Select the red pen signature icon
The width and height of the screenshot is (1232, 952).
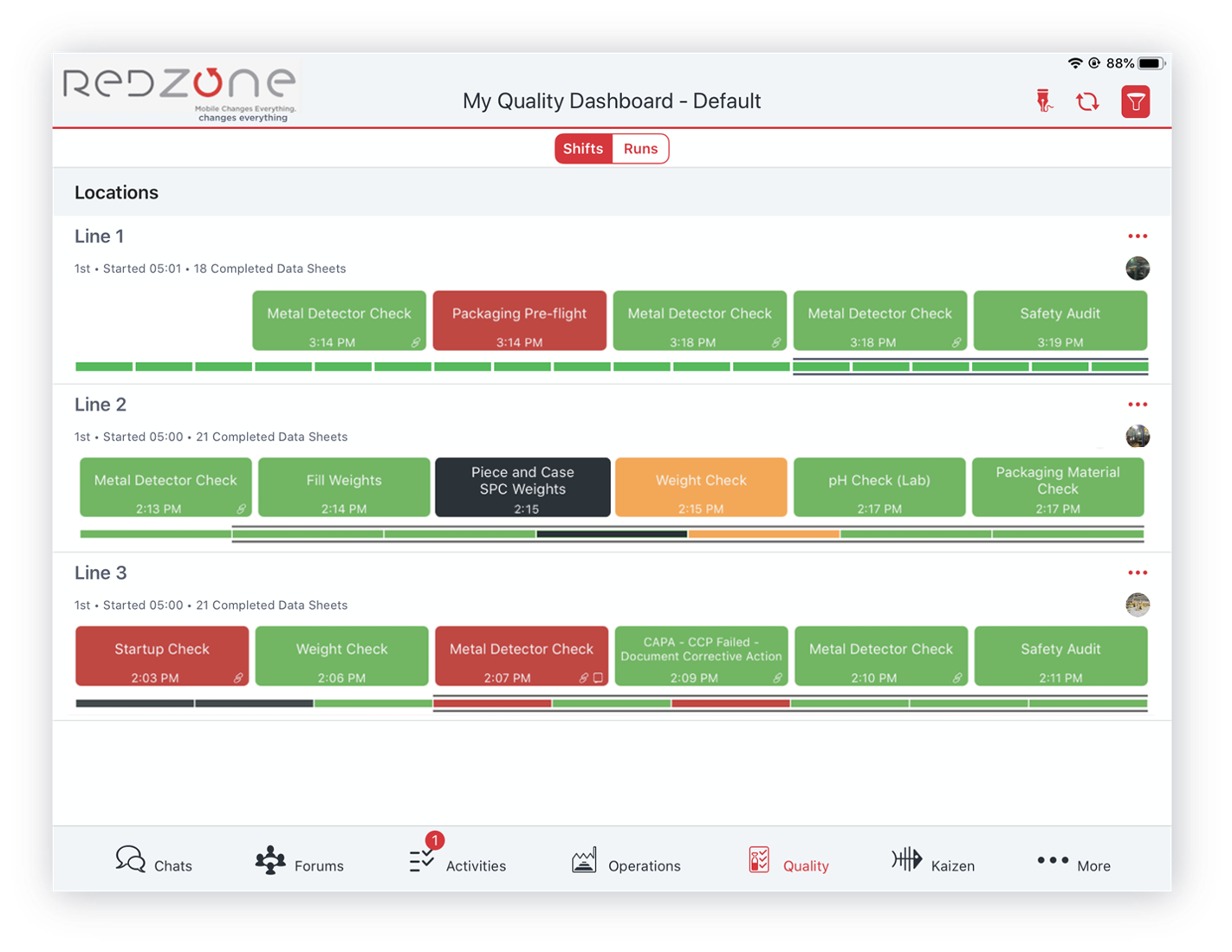pyautogui.click(x=1044, y=101)
